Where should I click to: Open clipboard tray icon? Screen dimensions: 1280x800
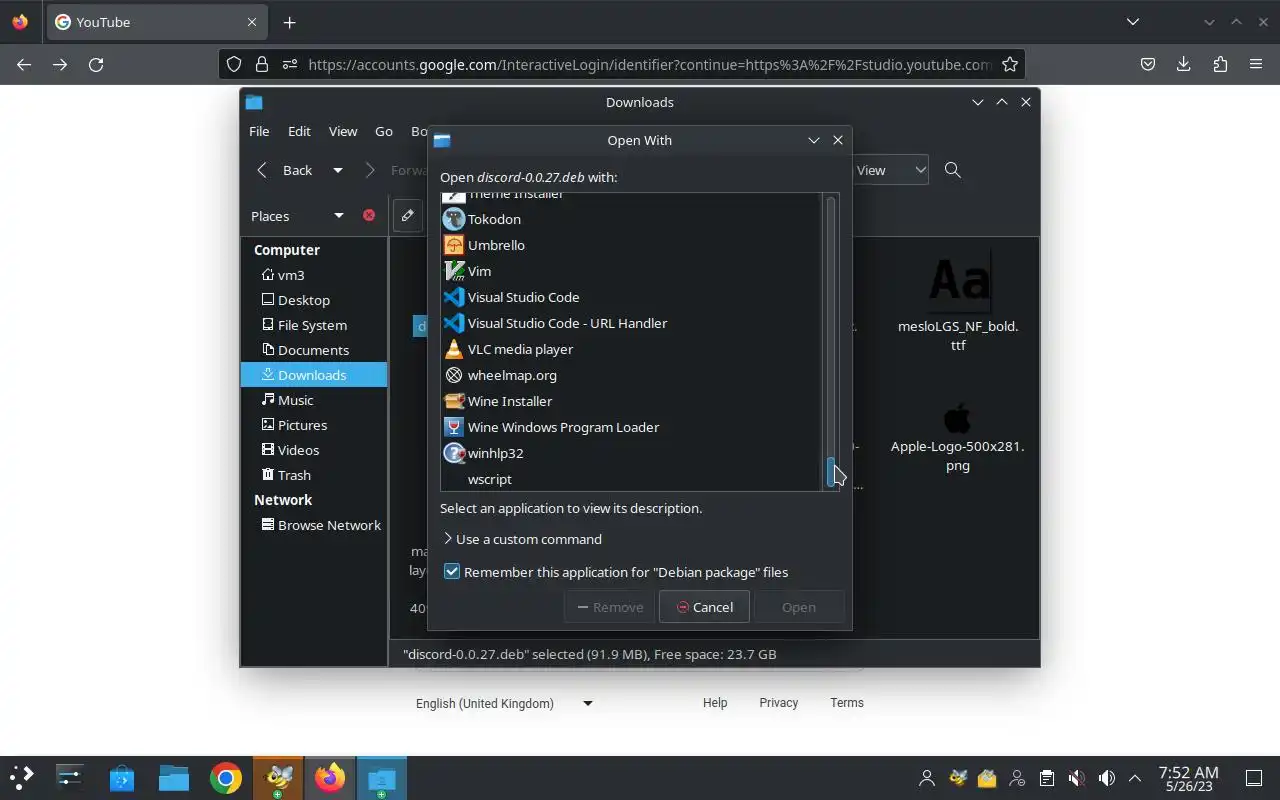tap(1047, 778)
